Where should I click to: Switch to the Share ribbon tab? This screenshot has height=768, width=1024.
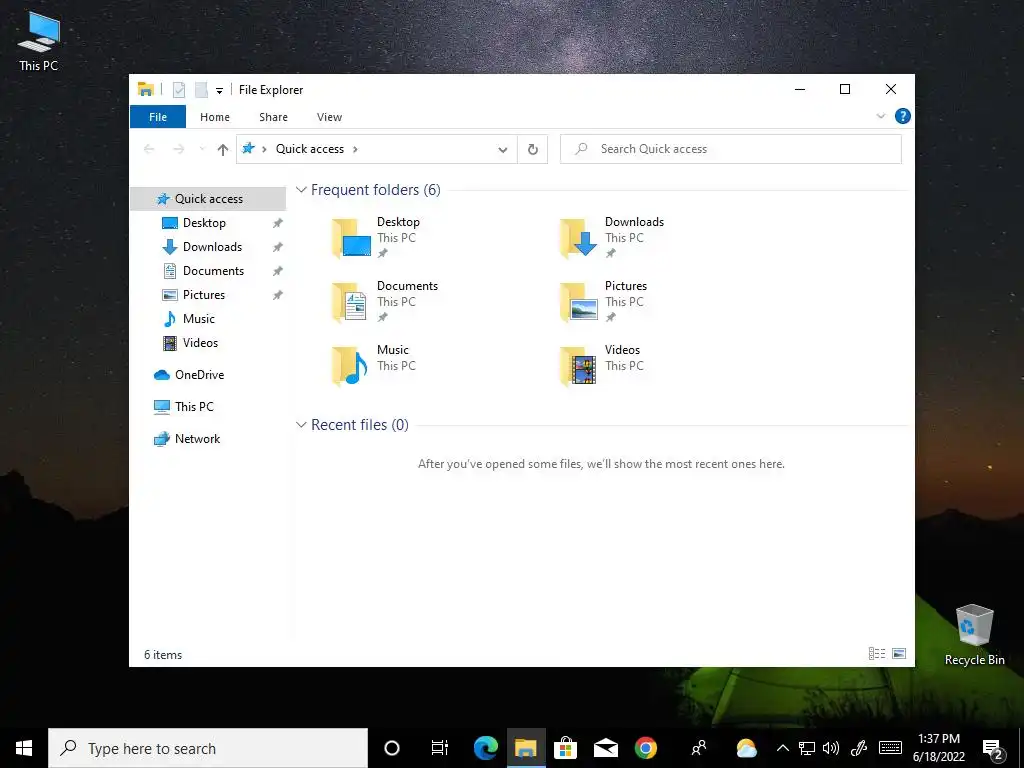(273, 117)
